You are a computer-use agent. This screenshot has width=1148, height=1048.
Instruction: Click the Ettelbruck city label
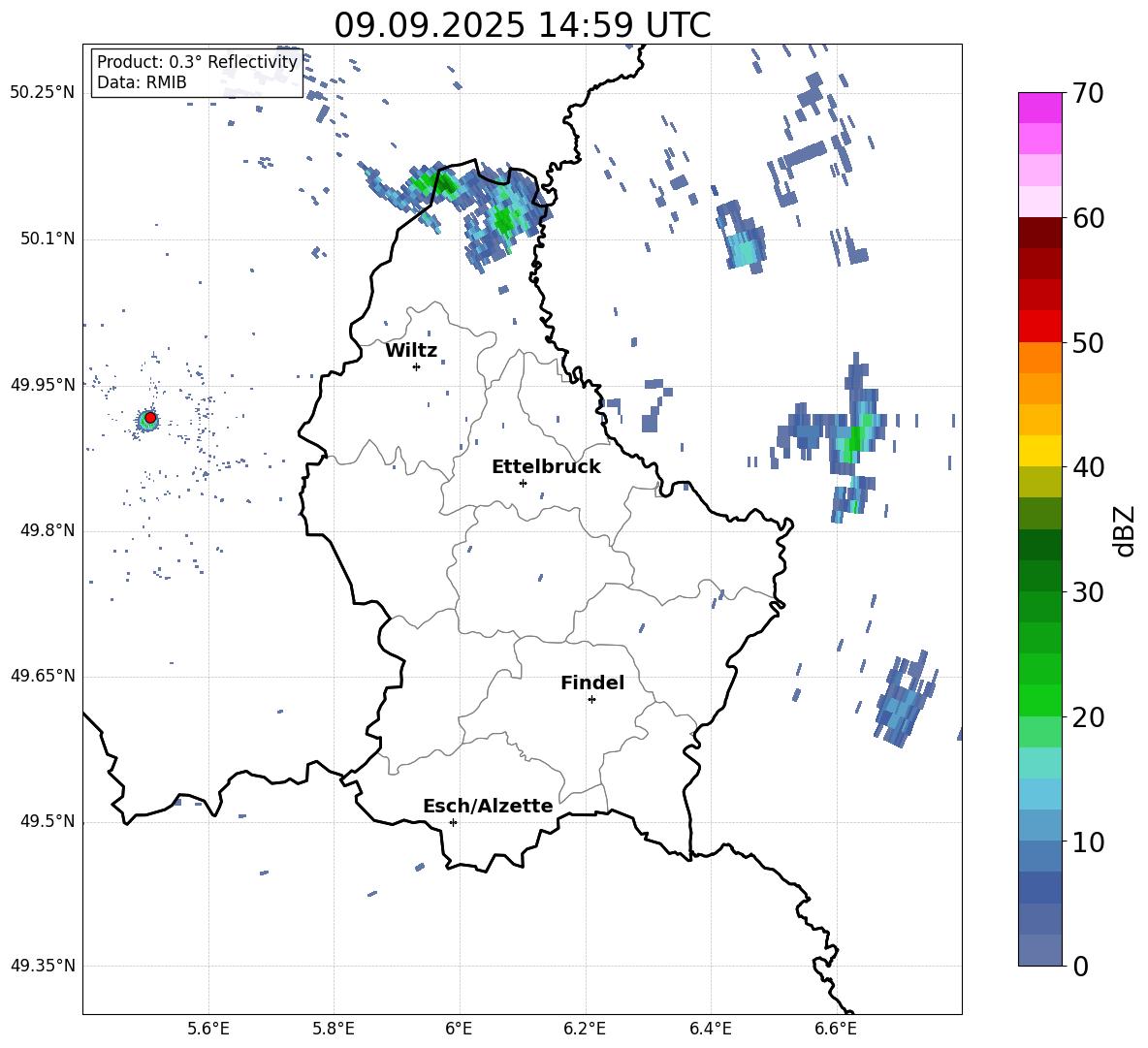[546, 467]
